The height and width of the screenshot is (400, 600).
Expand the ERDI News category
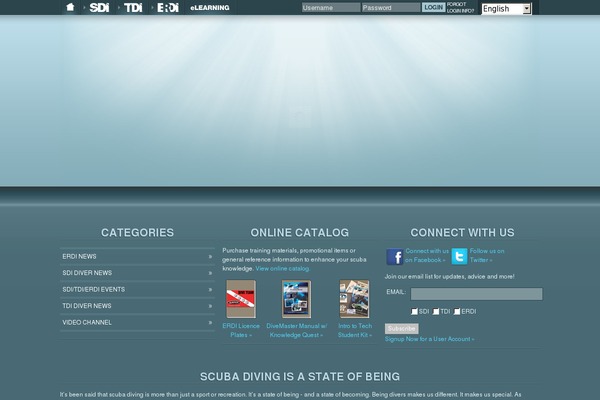[137, 256]
